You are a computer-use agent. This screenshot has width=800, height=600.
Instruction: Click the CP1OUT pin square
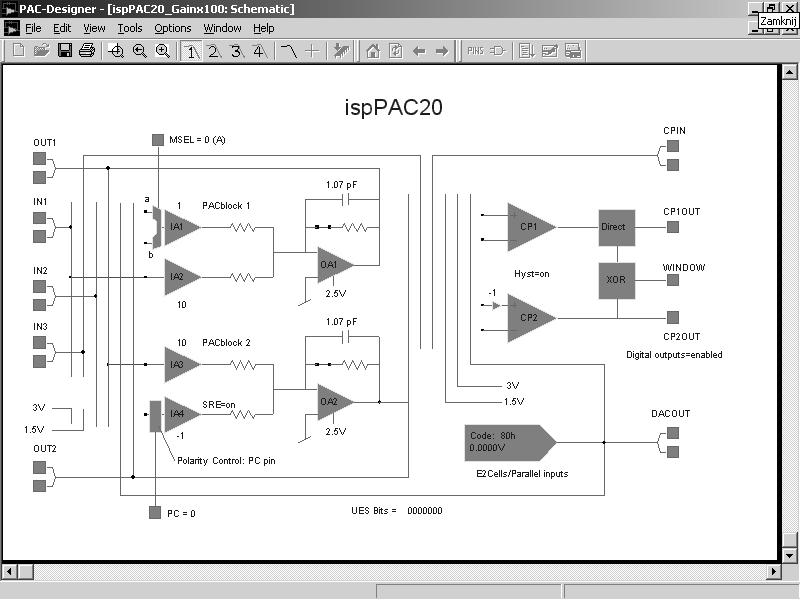[x=673, y=227]
